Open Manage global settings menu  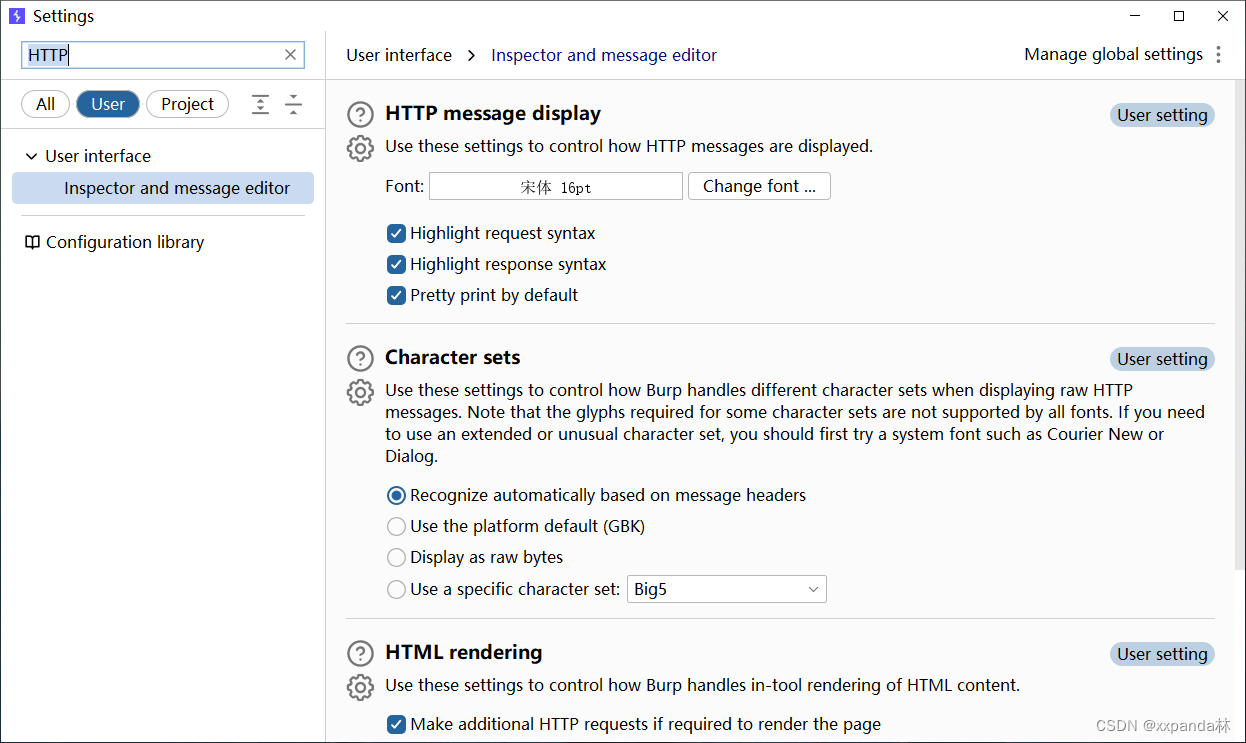(x=1218, y=55)
